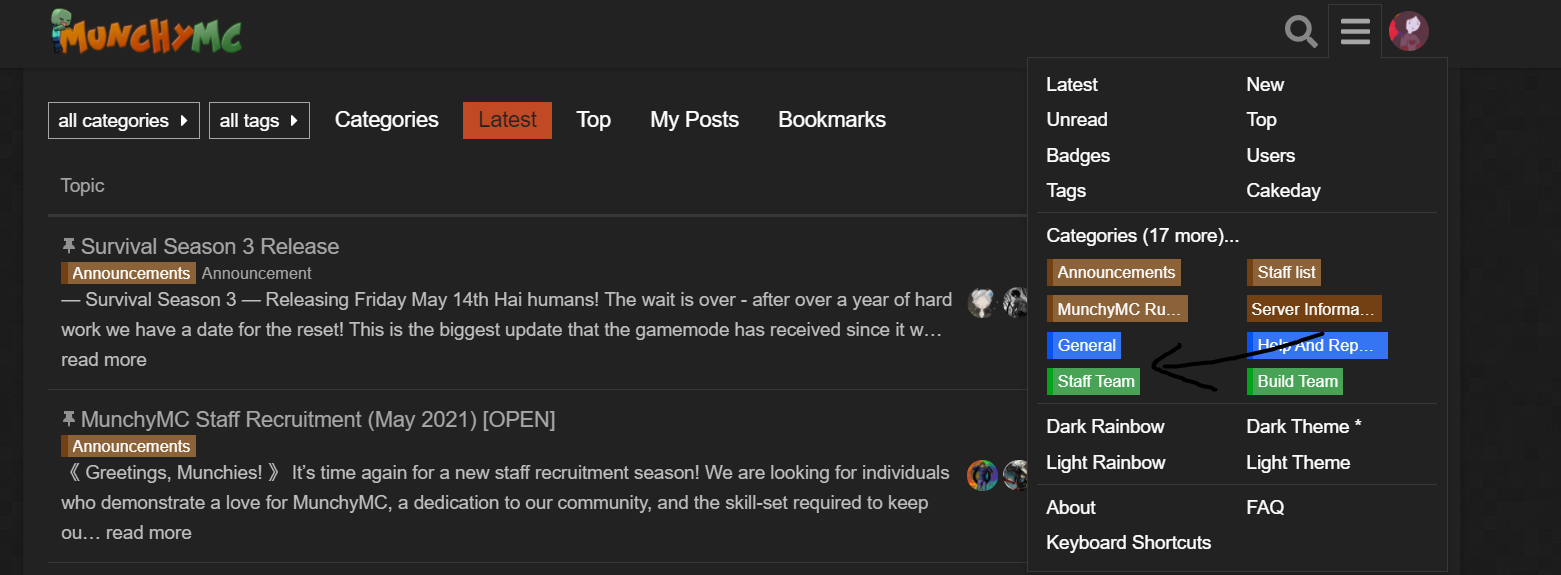Expand Categories (17 more)... link
Screen dimensions: 1561x575
pyautogui.click(x=1143, y=236)
